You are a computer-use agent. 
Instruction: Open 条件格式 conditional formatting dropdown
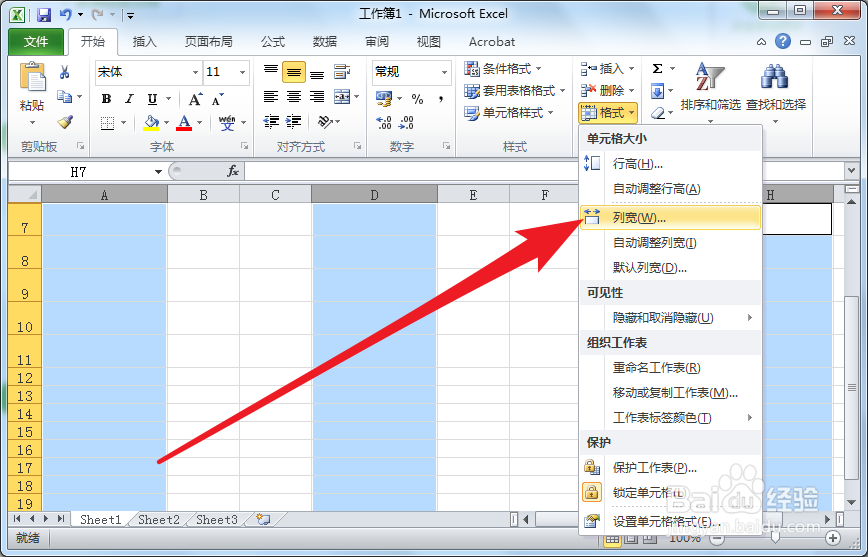click(503, 69)
